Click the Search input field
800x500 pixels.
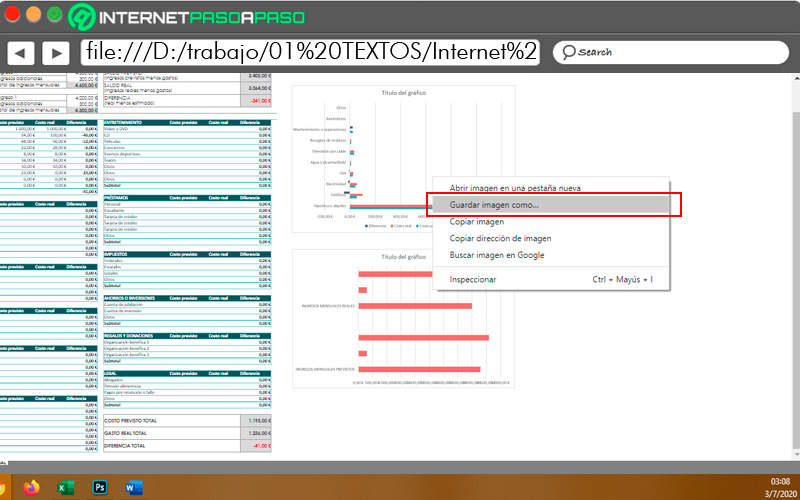(671, 53)
